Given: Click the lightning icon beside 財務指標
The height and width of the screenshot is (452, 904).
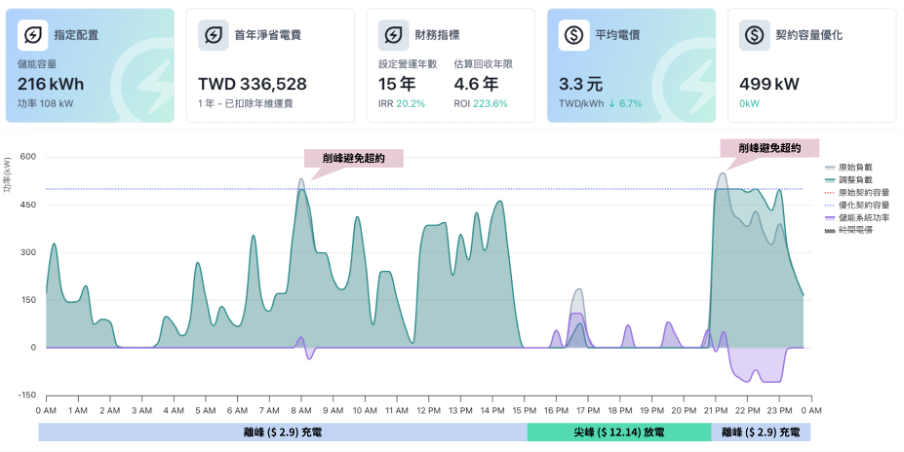Looking at the screenshot, I should point(393,35).
